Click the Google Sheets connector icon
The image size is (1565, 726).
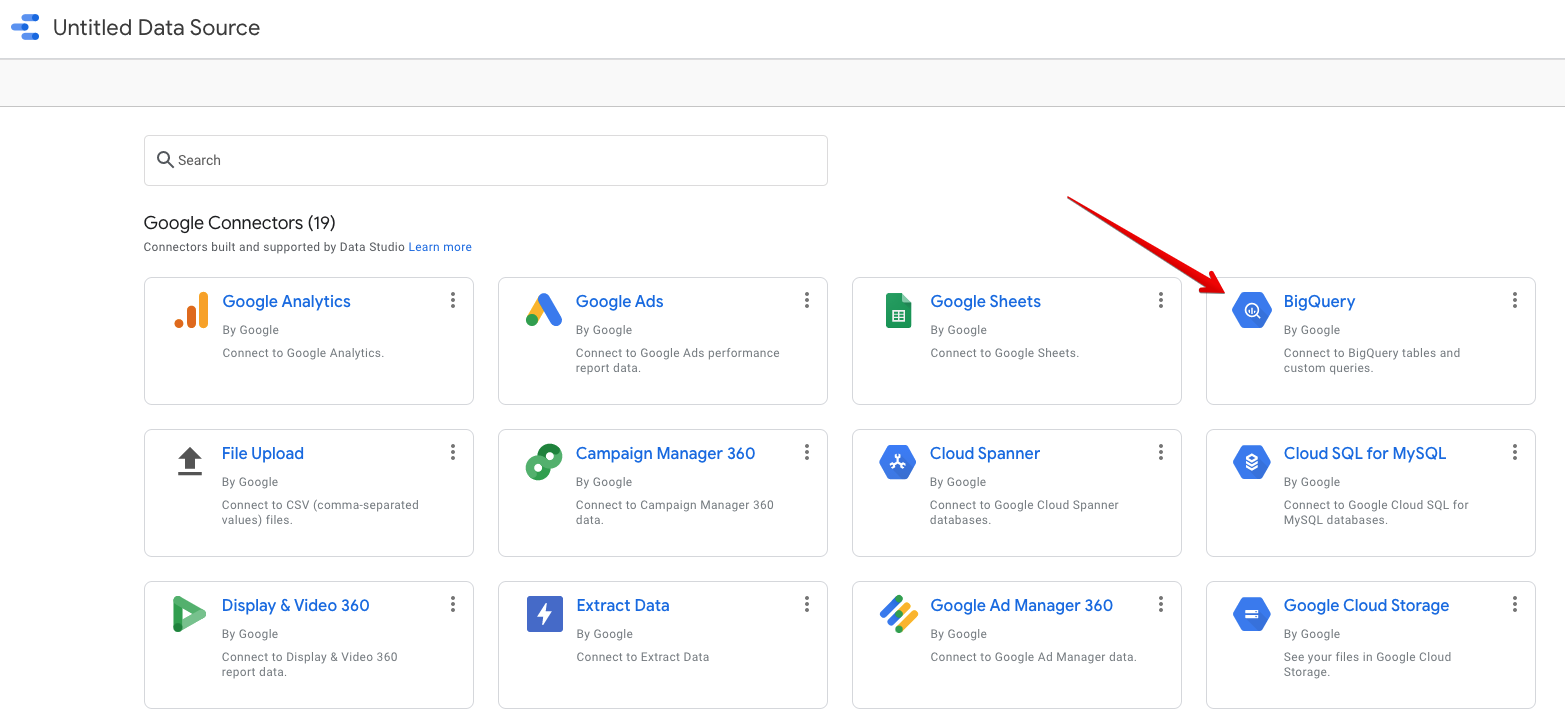point(898,310)
